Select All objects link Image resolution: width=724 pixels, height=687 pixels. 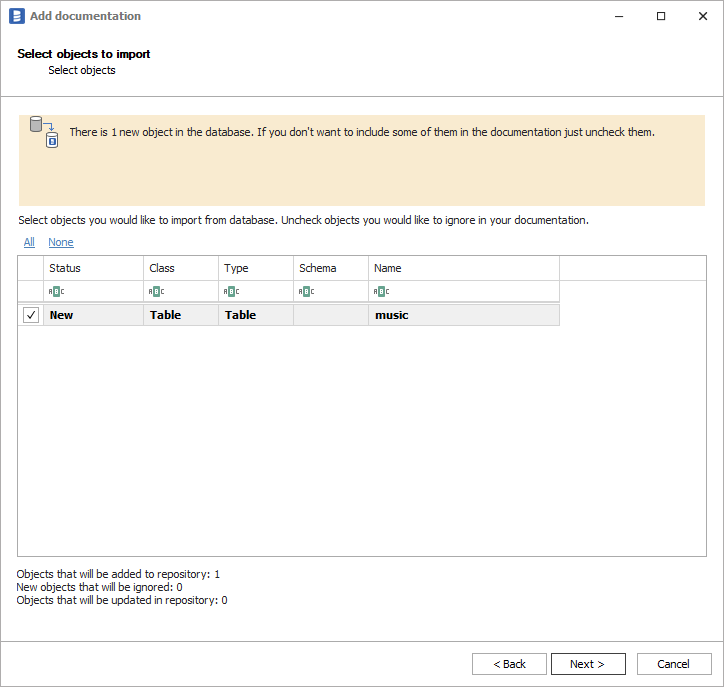click(29, 242)
